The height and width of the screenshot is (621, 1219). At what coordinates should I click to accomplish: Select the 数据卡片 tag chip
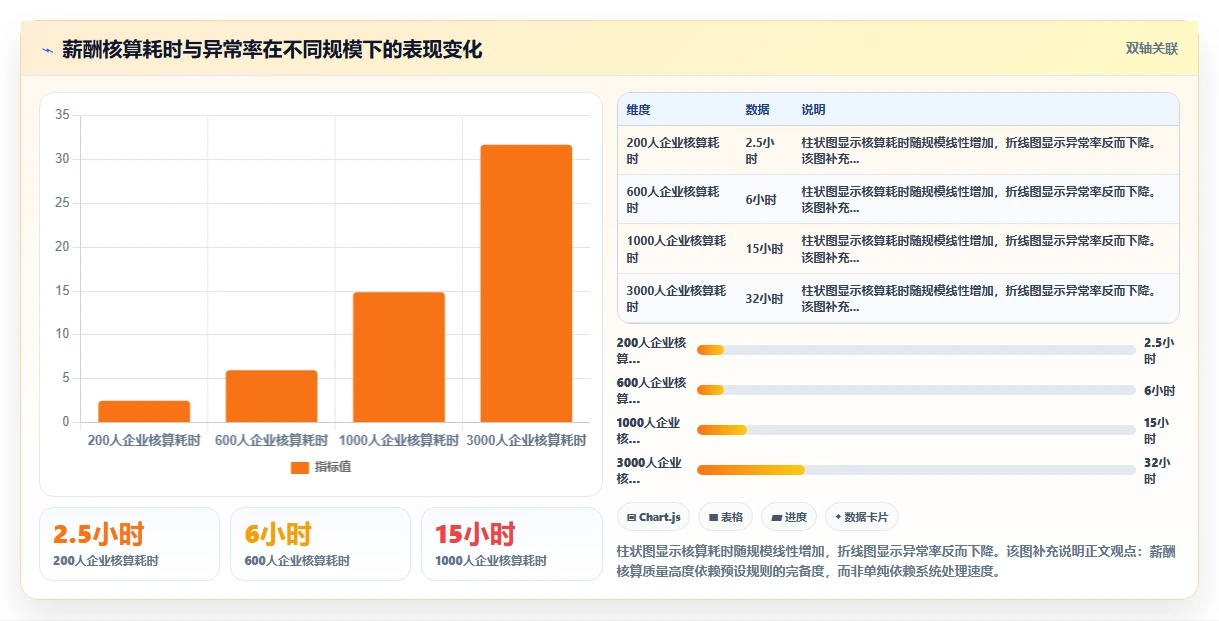coord(861,517)
